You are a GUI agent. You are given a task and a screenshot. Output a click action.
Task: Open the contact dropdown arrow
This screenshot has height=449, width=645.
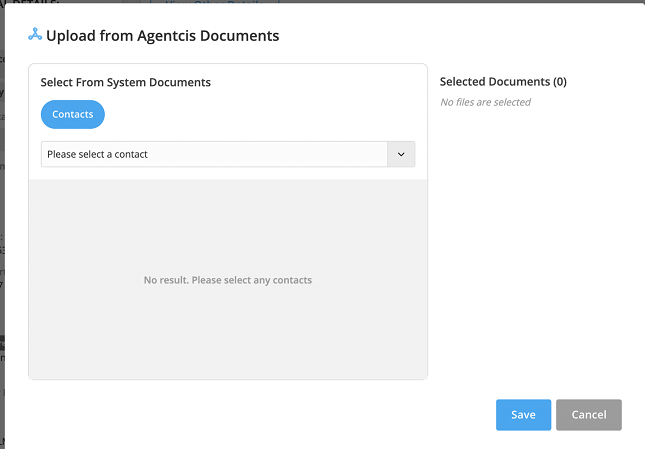coord(401,154)
